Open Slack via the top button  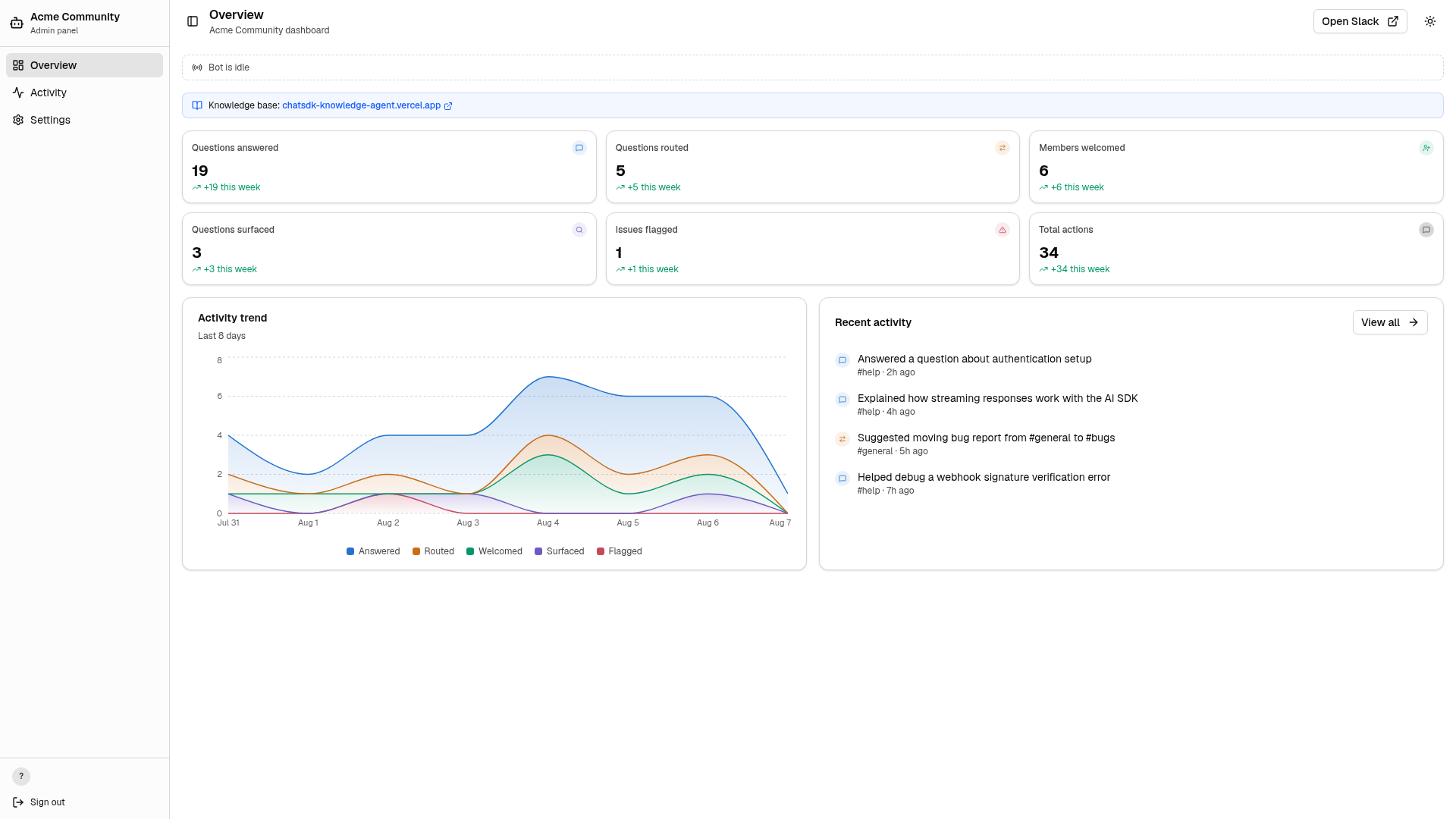click(x=1360, y=21)
